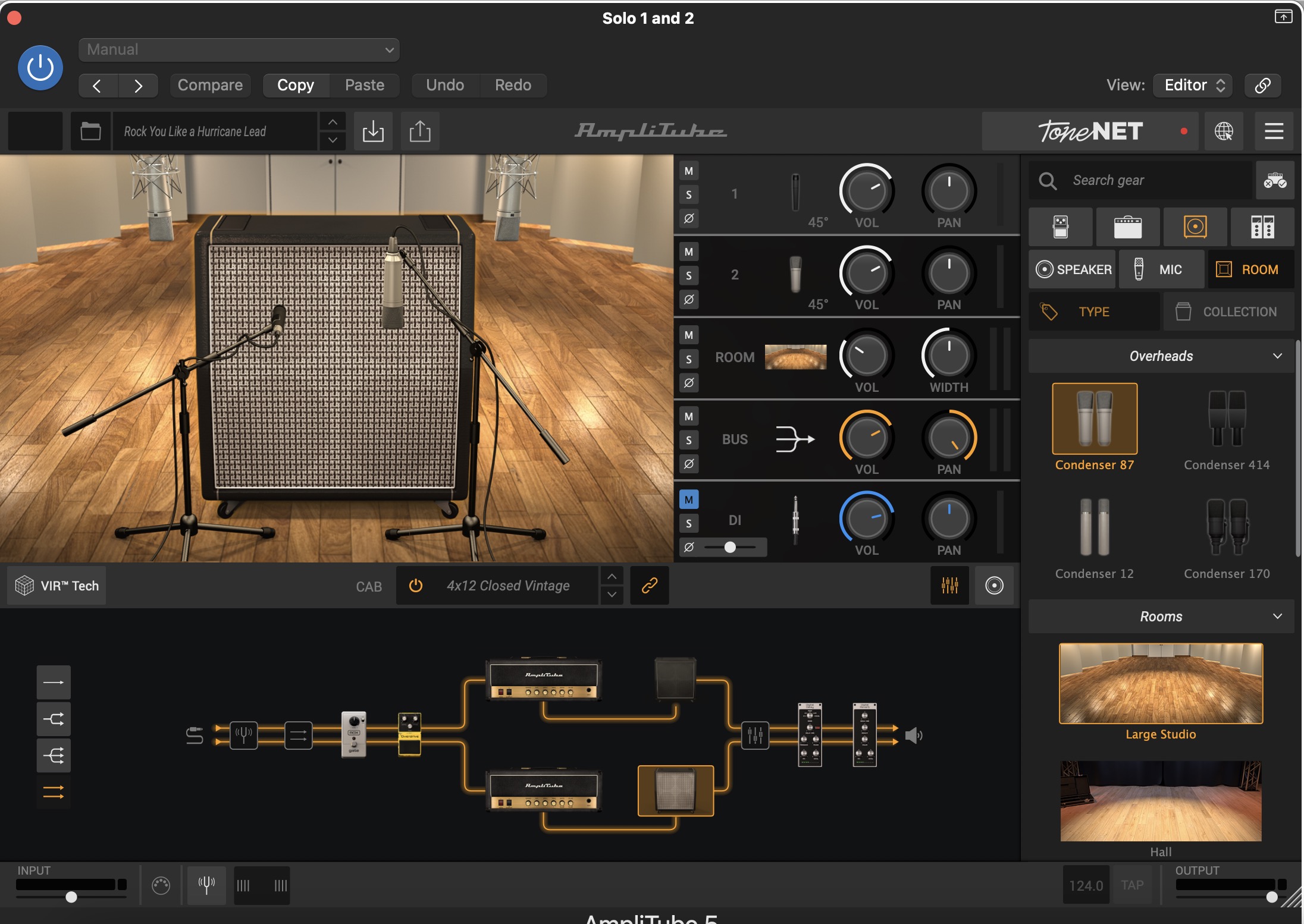Select the stomp pedal gear category icon
The height and width of the screenshot is (924, 1304).
point(1060,227)
